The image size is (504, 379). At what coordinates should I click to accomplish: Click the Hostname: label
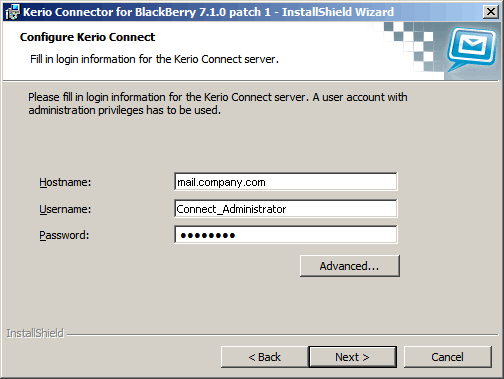[65, 182]
